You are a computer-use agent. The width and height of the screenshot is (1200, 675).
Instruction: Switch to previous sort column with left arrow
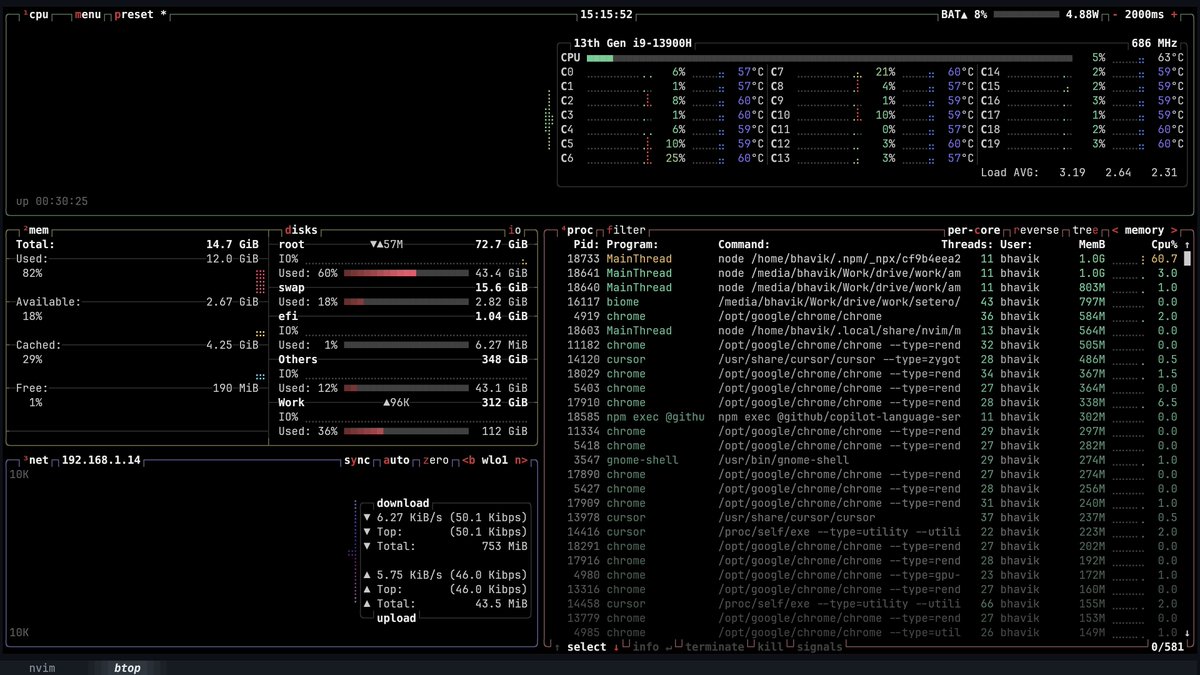tap(1115, 230)
